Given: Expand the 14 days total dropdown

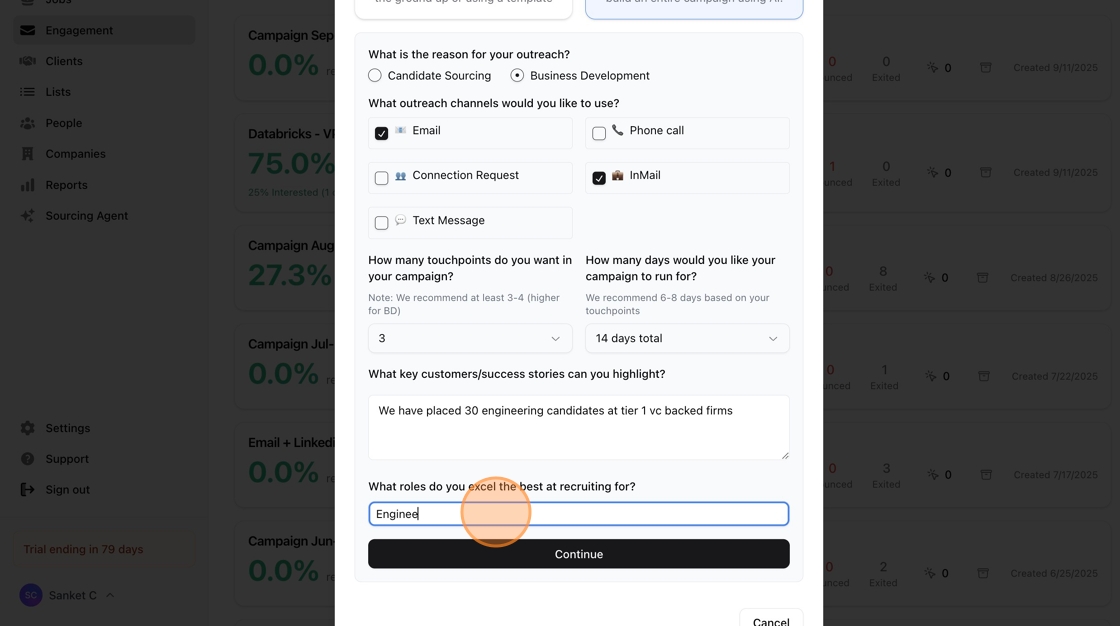Looking at the screenshot, I should 687,339.
